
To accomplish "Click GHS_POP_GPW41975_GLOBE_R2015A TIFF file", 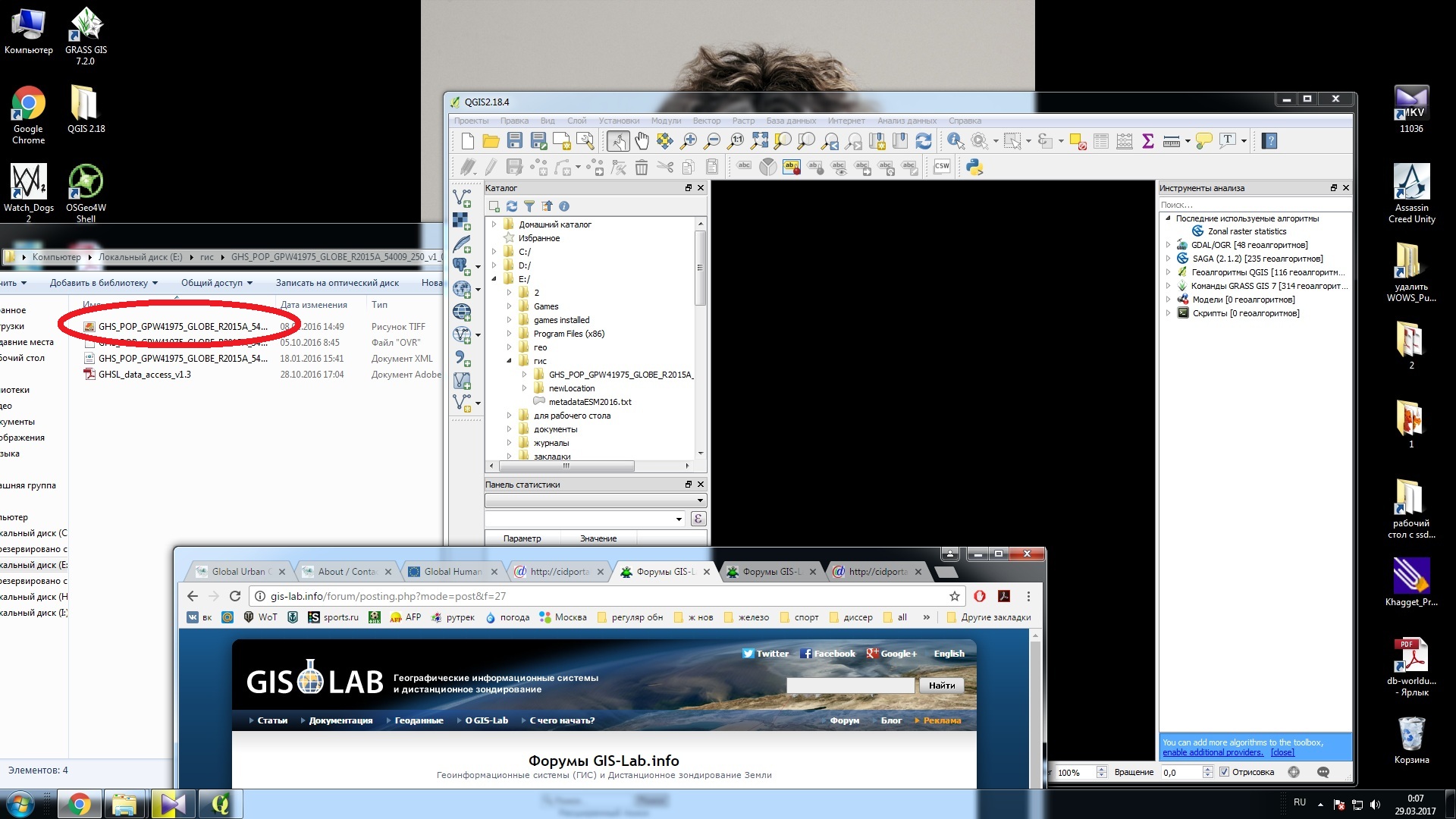I will click(183, 326).
